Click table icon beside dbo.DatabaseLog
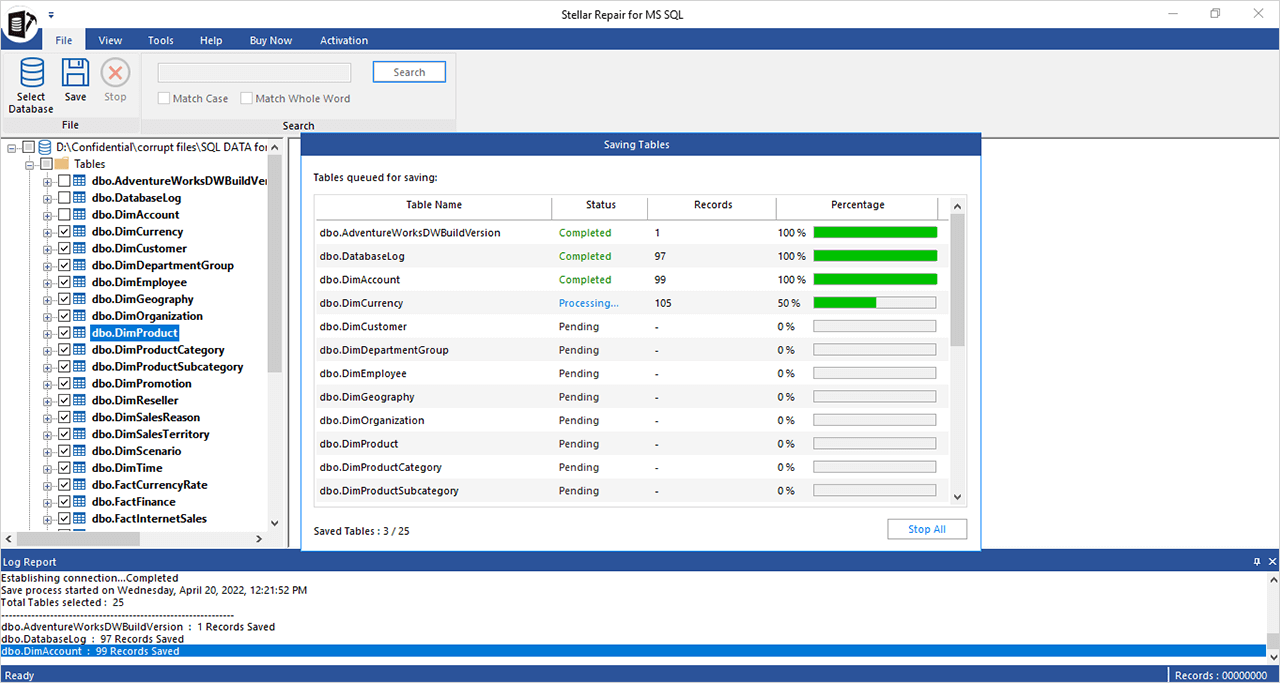Image resolution: width=1280 pixels, height=683 pixels. tap(80, 198)
